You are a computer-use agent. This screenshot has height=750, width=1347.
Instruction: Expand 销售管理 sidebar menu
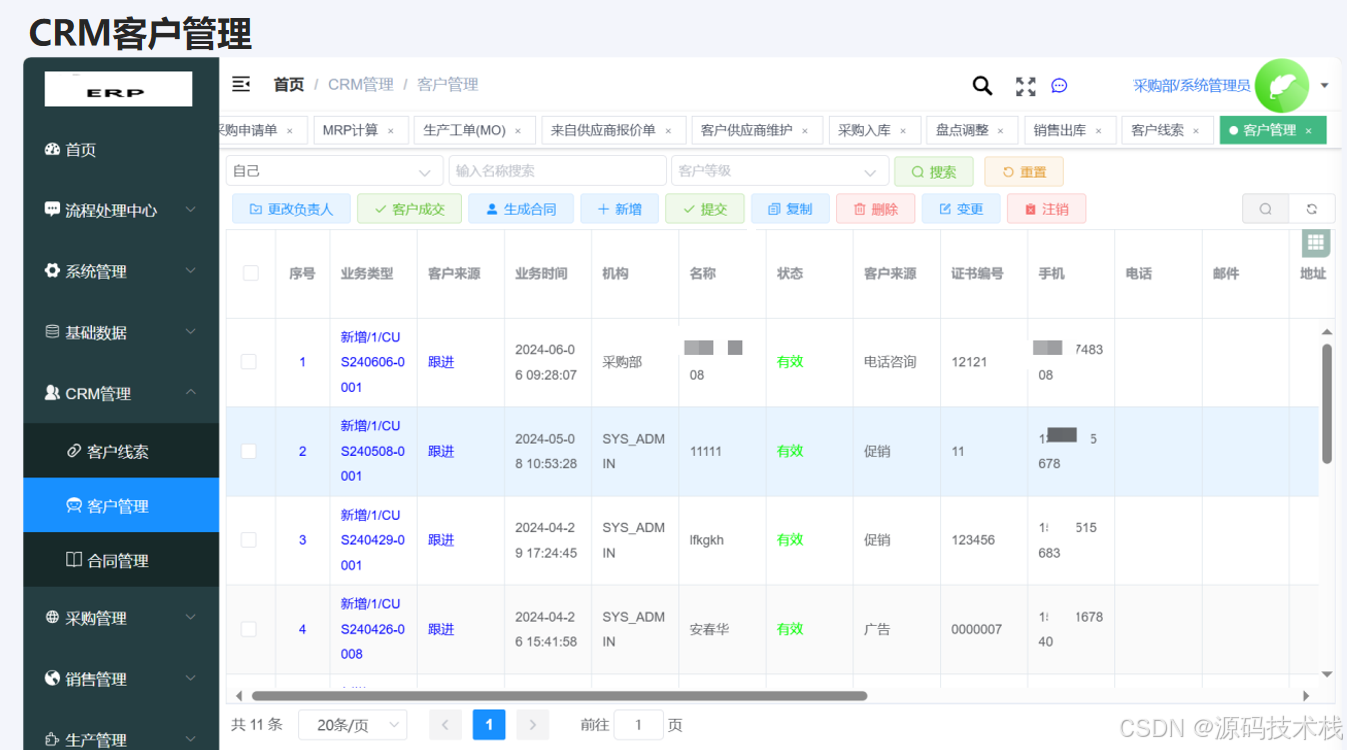pyautogui.click(x=121, y=679)
